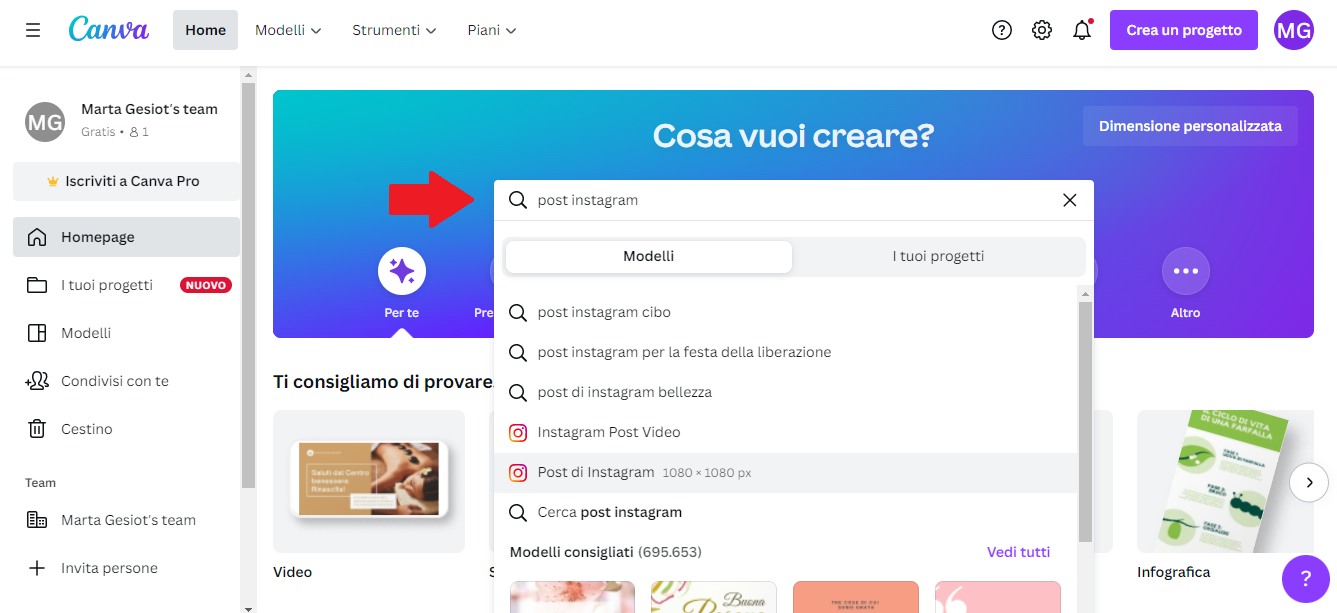Expand the Strumenti dropdown
Viewport: 1337px width, 613px height.
click(393, 29)
